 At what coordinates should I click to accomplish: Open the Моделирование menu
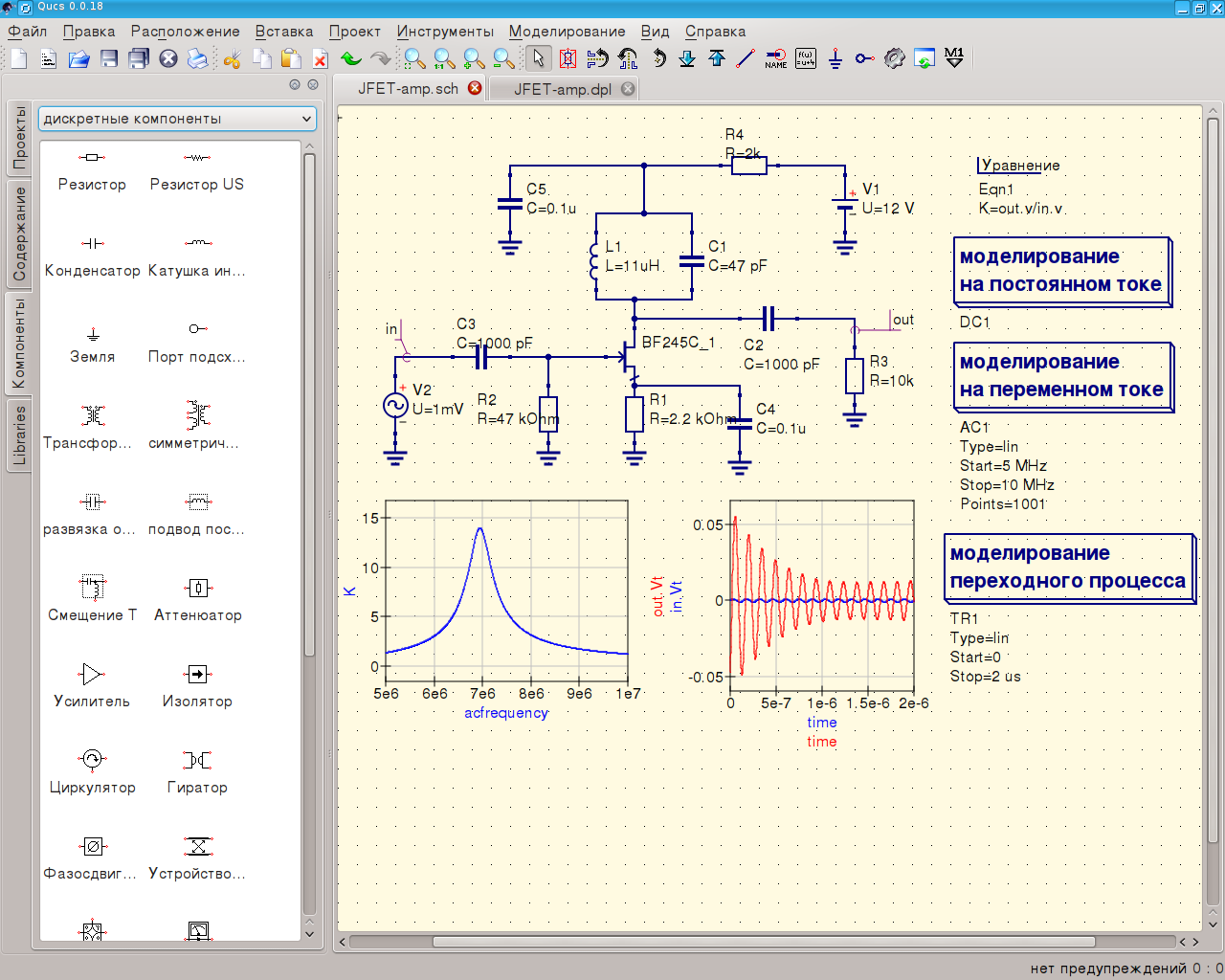pyautogui.click(x=567, y=32)
